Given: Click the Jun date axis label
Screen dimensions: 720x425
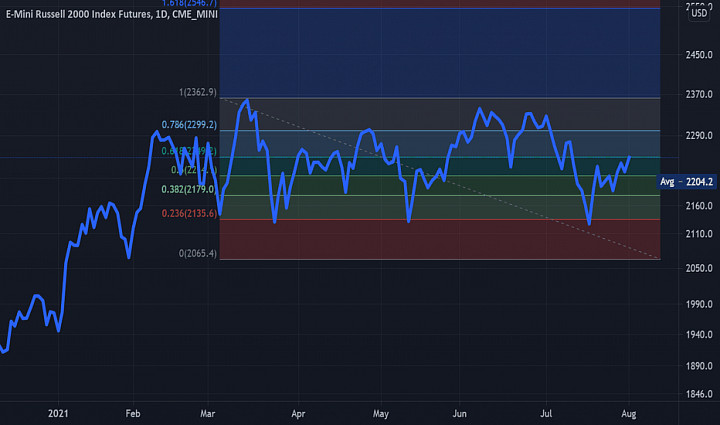Looking at the screenshot, I should (460, 414).
